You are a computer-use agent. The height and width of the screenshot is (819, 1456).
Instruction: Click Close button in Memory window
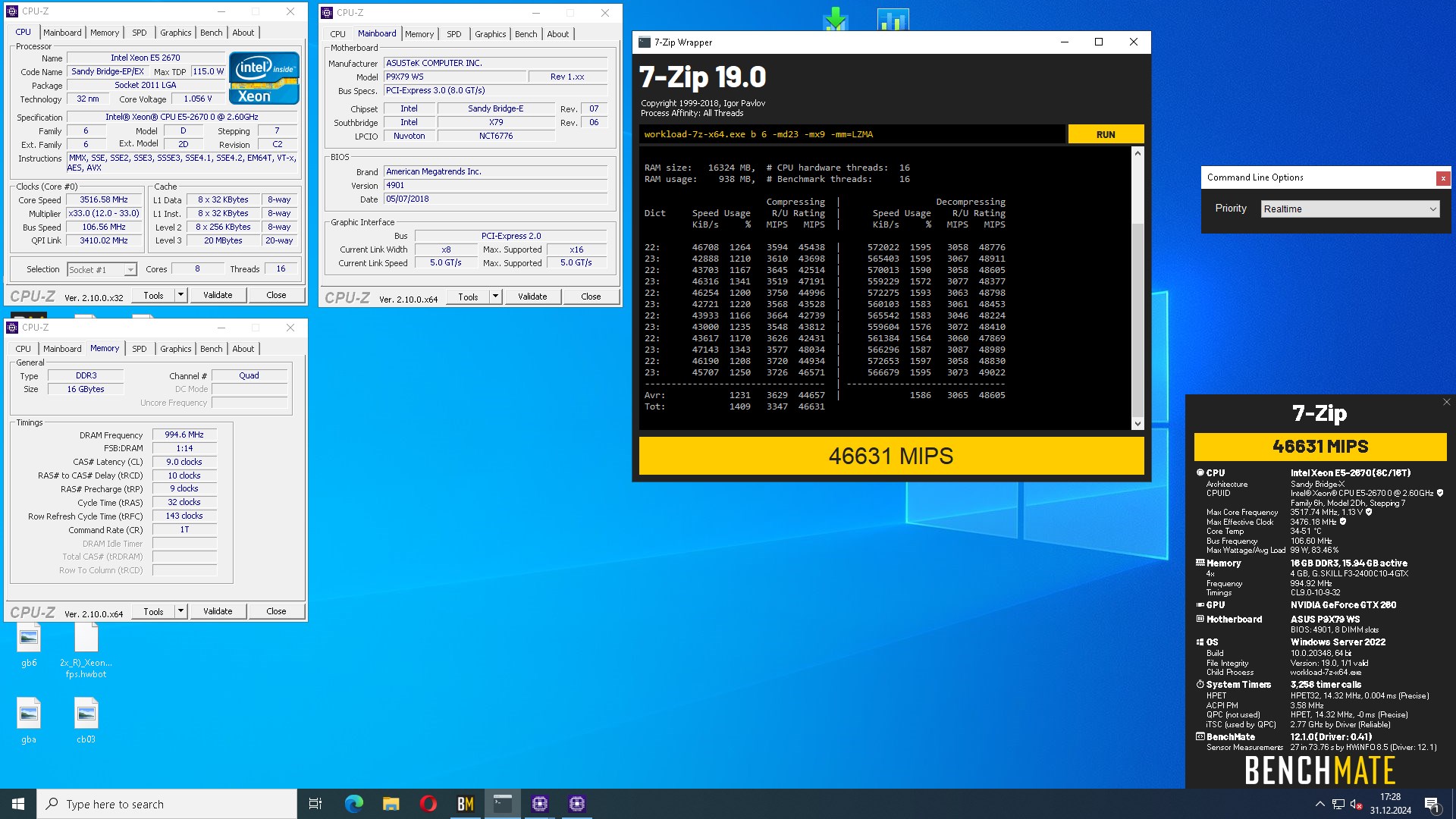[x=276, y=611]
